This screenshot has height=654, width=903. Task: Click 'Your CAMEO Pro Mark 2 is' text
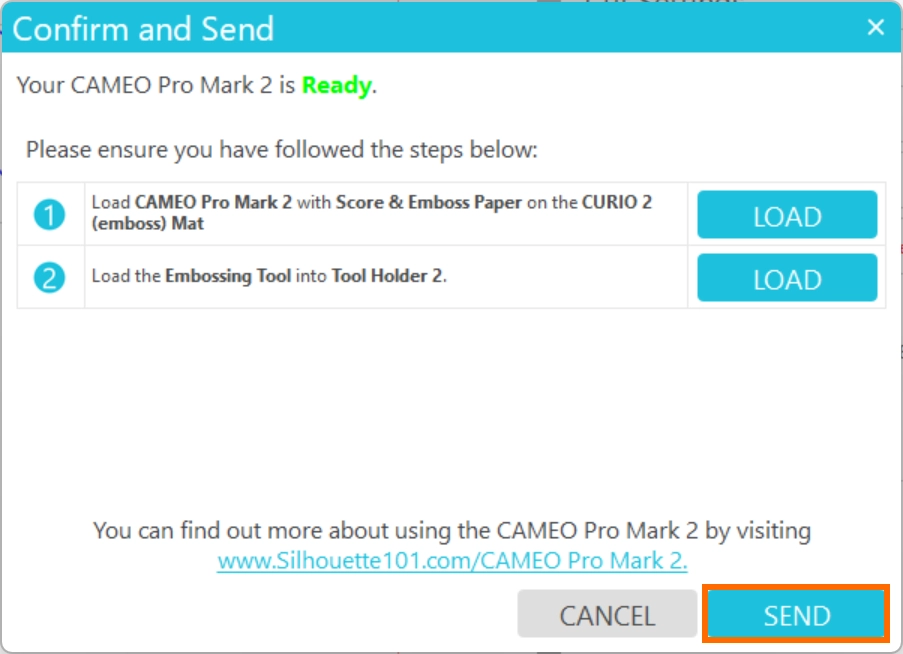coord(155,85)
